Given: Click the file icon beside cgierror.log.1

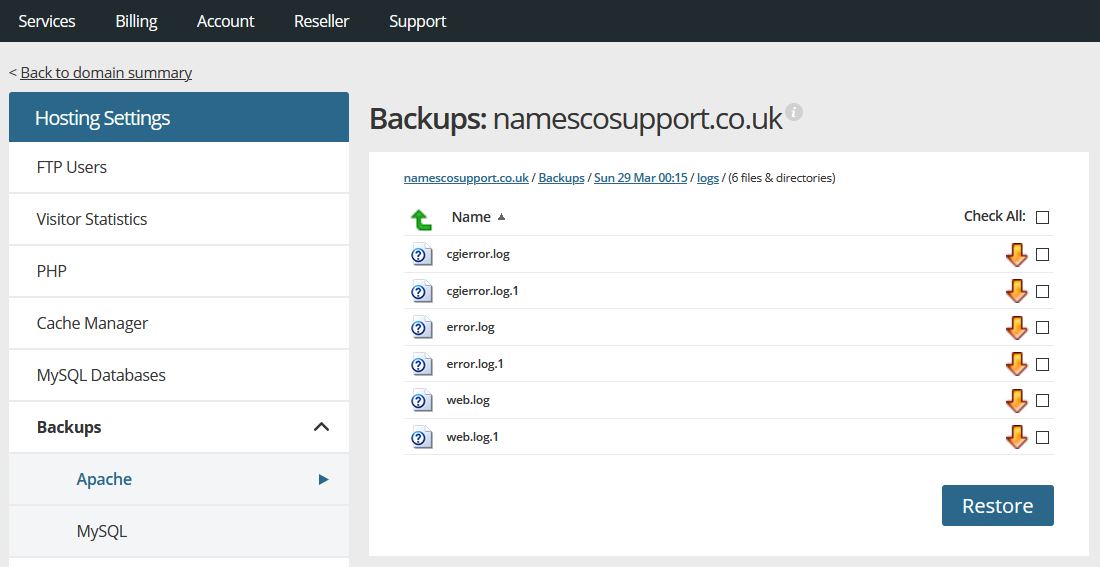Looking at the screenshot, I should tap(422, 291).
